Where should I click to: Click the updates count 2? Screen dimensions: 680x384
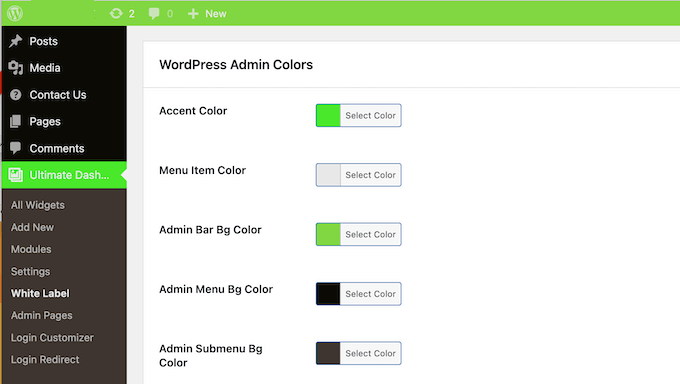pos(131,14)
